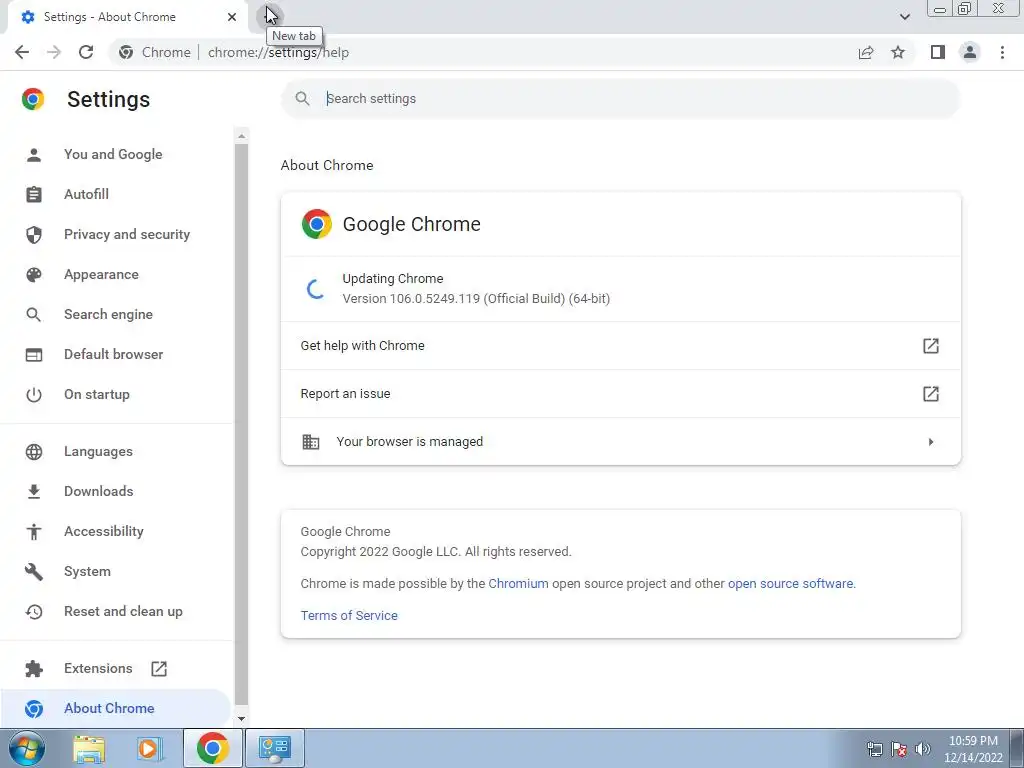The height and width of the screenshot is (768, 1024).
Task: Open You and Google settings
Action: (x=113, y=155)
